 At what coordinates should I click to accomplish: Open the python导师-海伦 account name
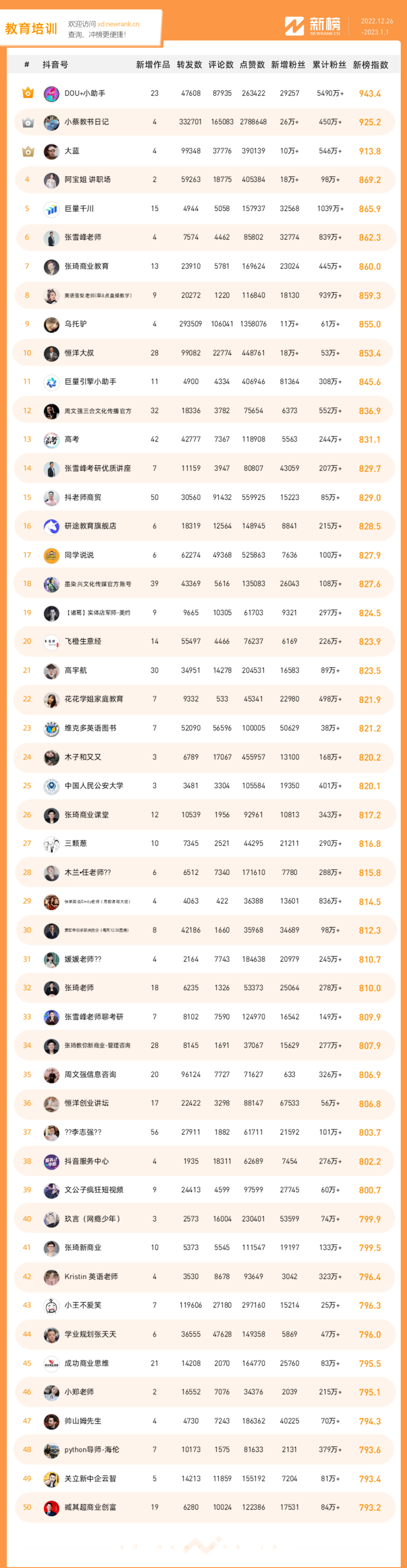pyautogui.click(x=92, y=1450)
